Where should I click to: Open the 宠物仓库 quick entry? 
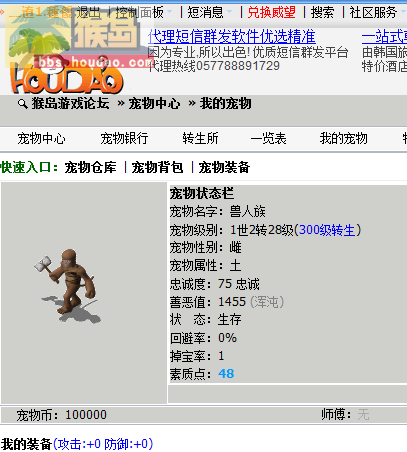tap(91, 167)
